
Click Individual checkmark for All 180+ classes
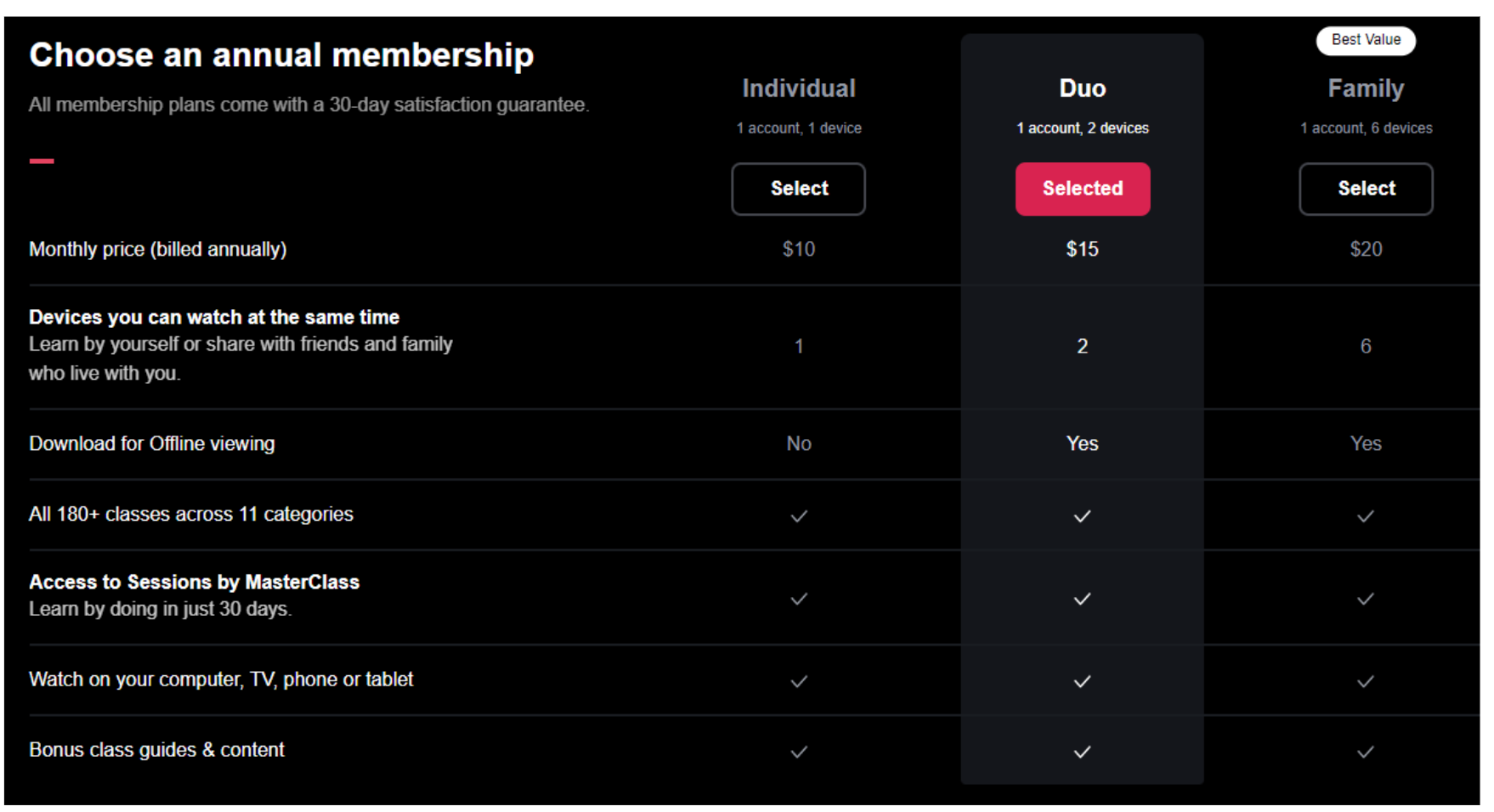click(x=798, y=516)
